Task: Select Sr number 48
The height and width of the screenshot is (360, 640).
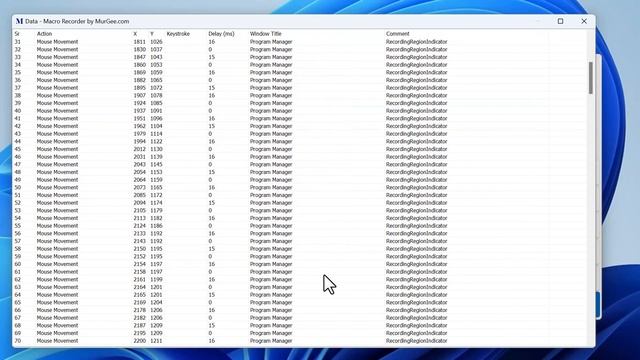Action: pos(18,172)
